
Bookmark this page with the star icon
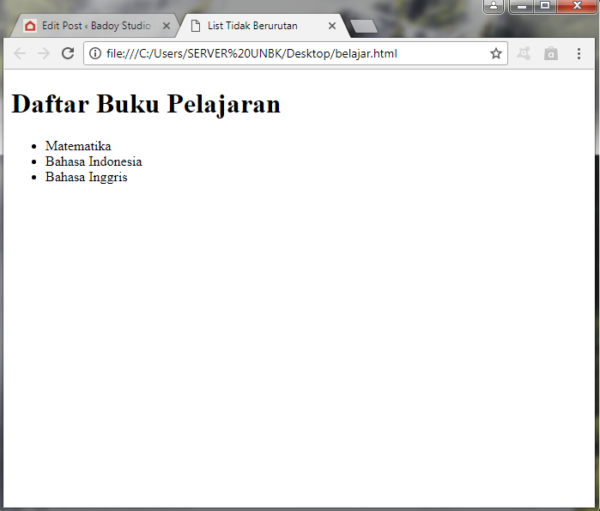[496, 53]
